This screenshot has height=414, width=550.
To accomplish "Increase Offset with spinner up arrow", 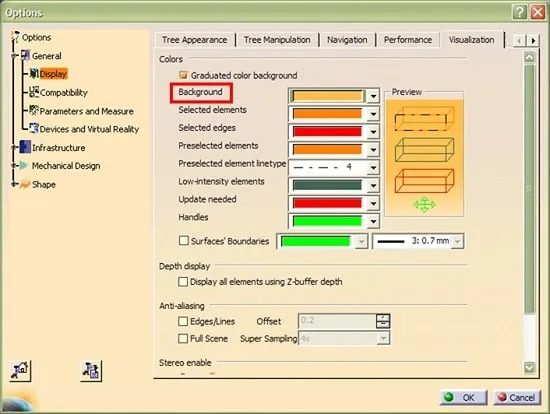I will point(383,318).
